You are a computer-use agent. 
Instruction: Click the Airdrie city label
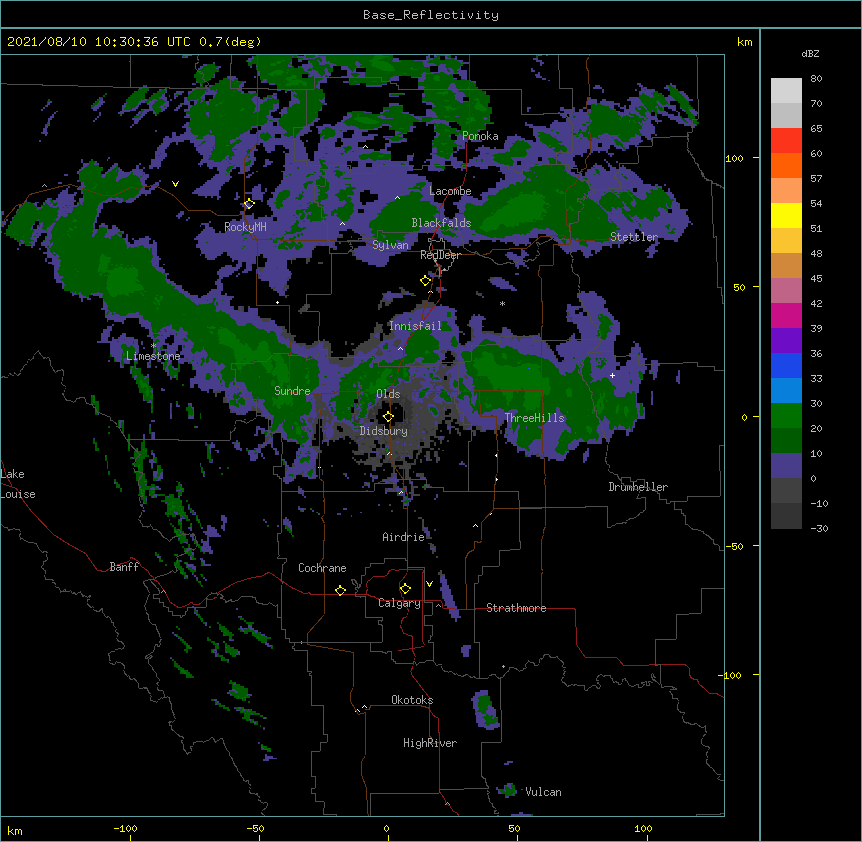click(x=404, y=537)
